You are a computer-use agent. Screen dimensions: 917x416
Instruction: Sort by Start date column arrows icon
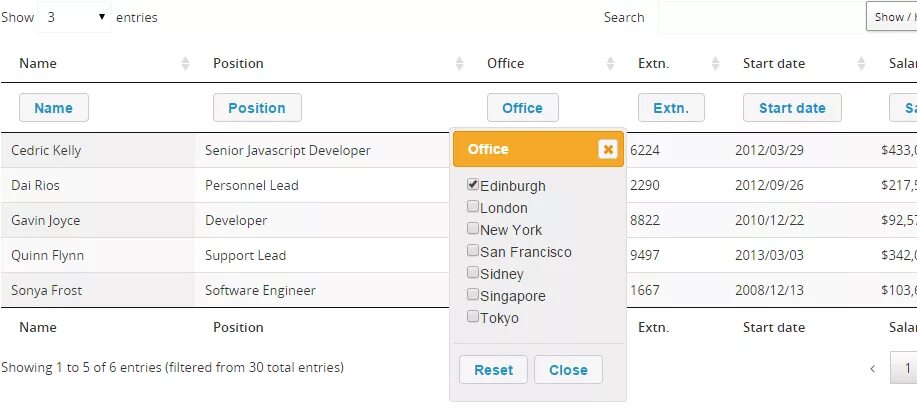[x=861, y=63]
